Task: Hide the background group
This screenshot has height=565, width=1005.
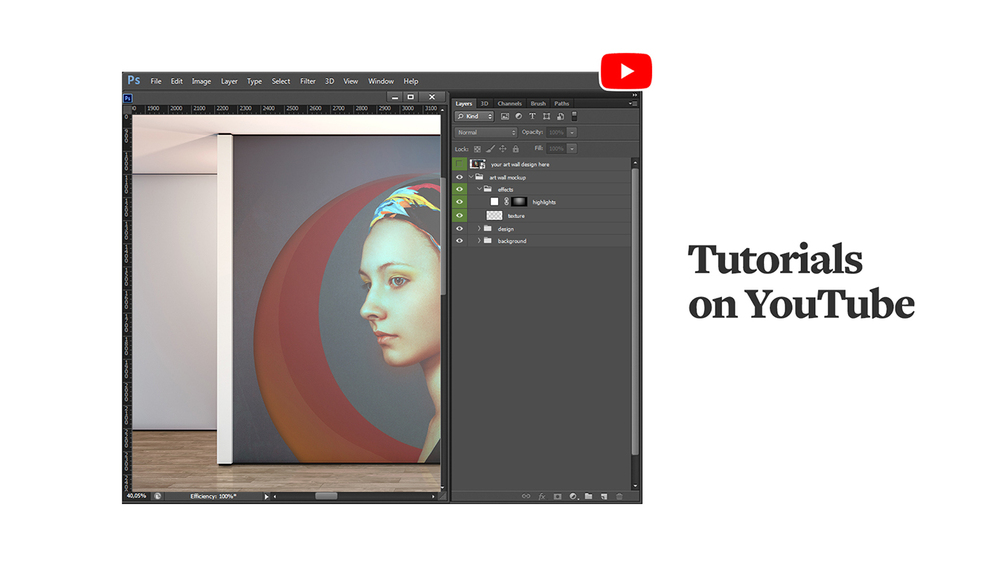Action: (x=460, y=241)
